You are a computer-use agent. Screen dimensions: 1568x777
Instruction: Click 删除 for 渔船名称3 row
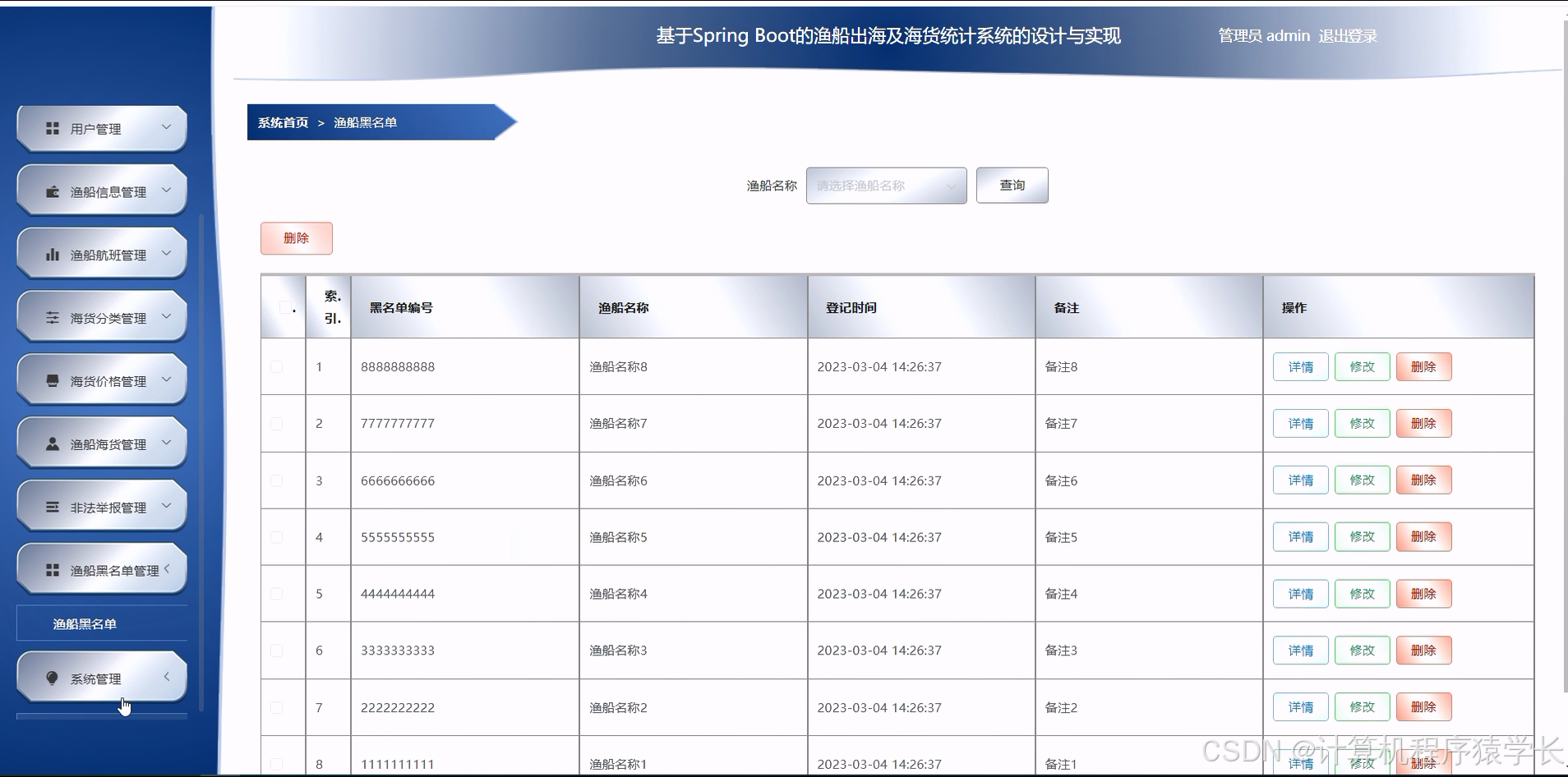[1423, 651]
